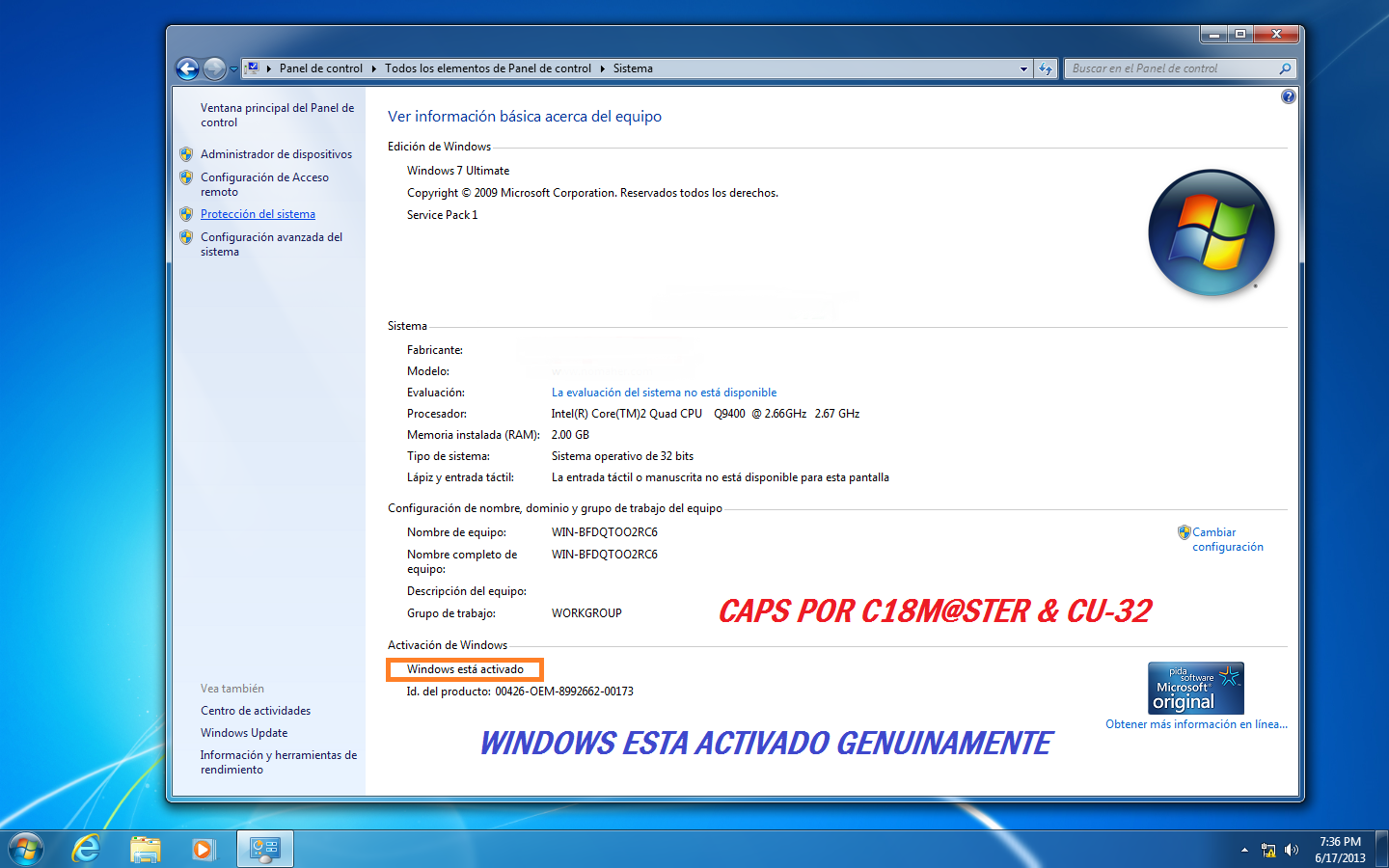Viewport: 1389px width, 868px height.
Task: Select 'Windows 7 Ultimate' edition text
Action: click(458, 171)
